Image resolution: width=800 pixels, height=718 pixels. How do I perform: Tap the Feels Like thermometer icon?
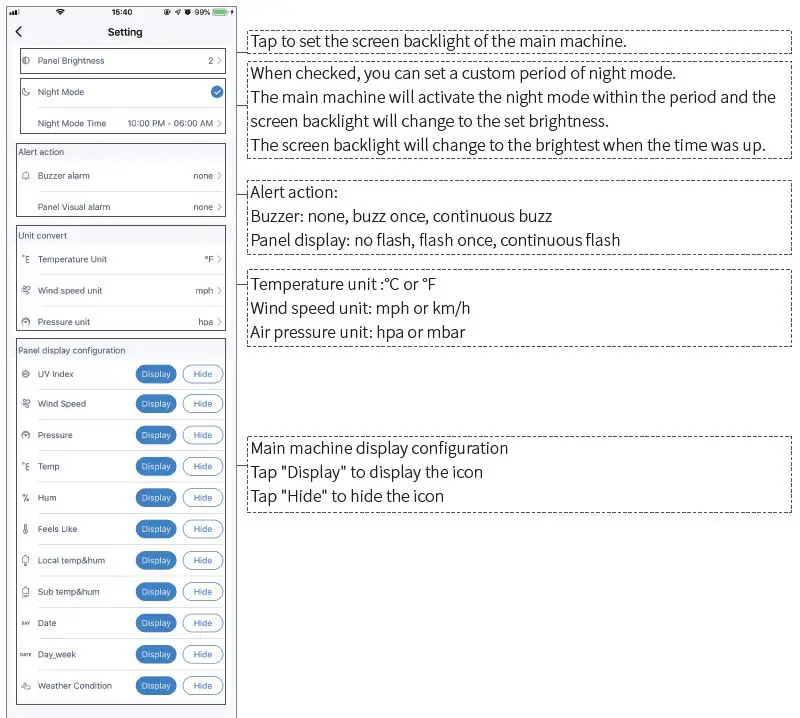(26, 529)
